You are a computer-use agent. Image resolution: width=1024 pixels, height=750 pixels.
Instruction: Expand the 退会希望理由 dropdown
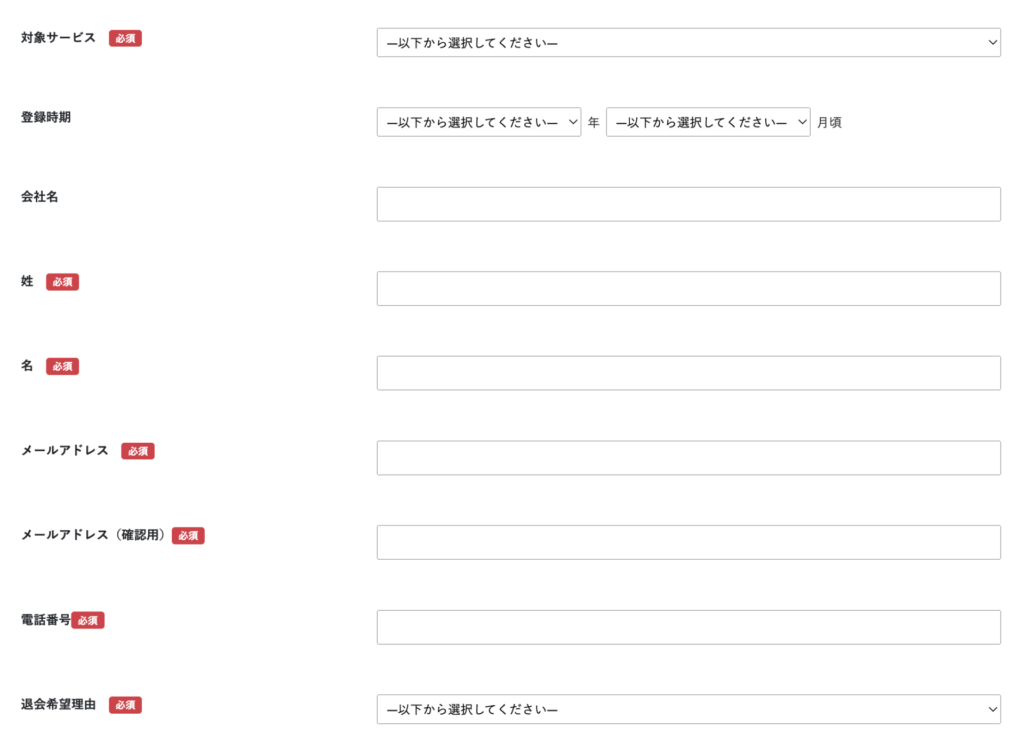click(x=688, y=709)
